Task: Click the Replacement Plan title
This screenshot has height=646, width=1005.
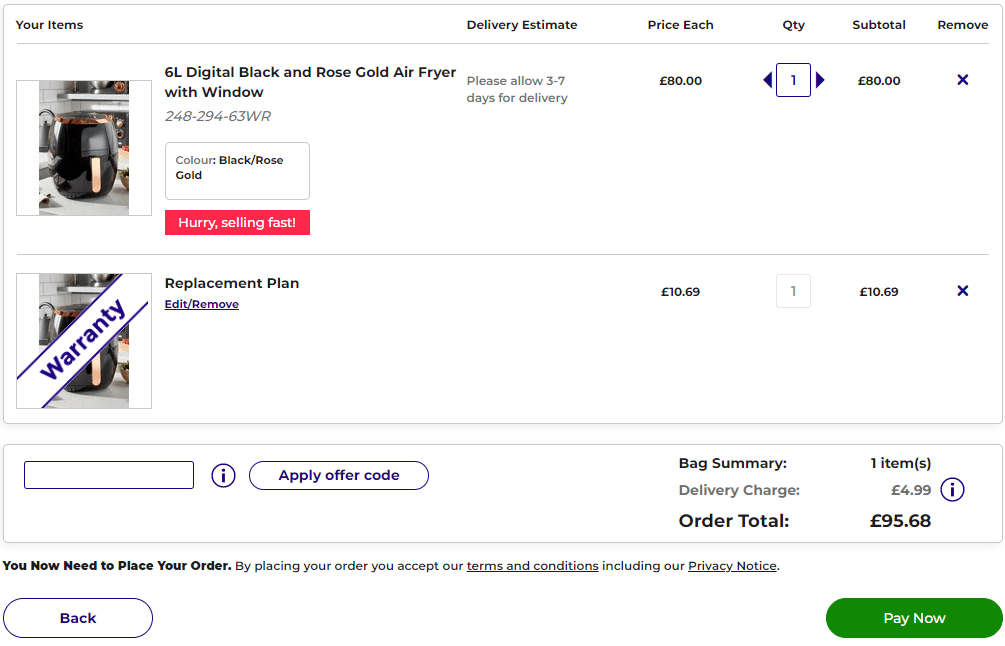Action: click(x=231, y=283)
